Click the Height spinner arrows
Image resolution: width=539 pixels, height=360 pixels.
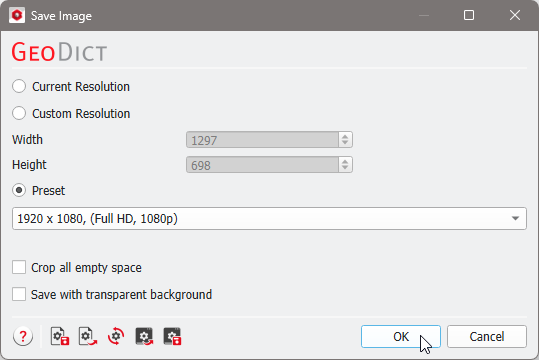point(345,165)
